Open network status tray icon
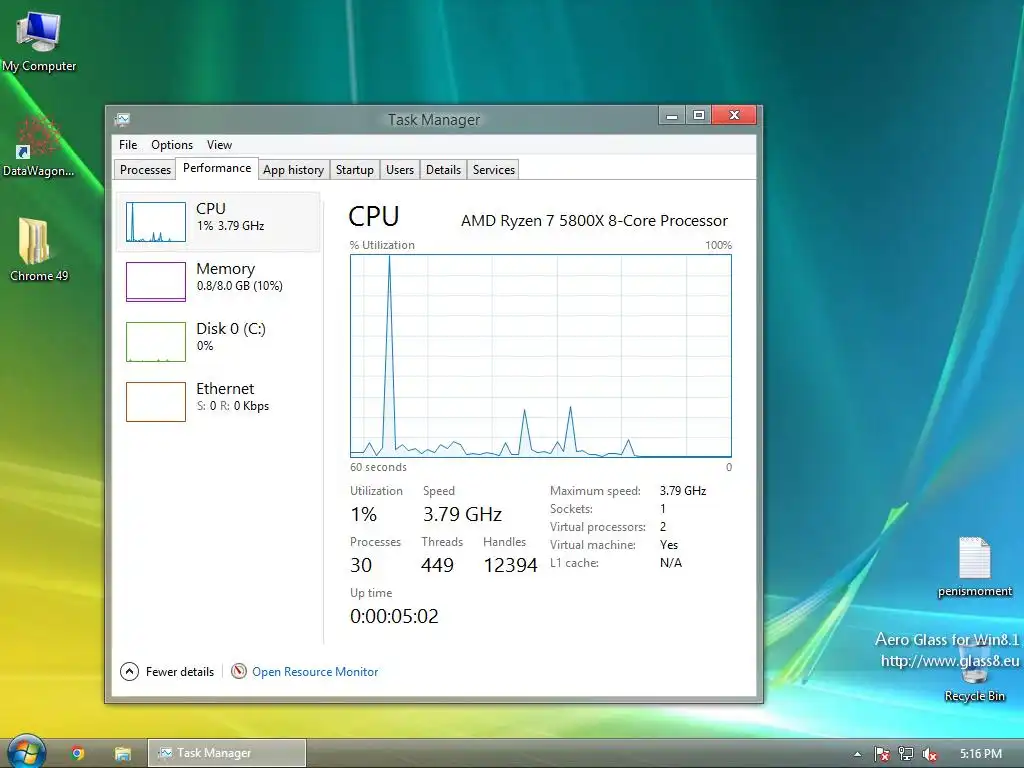Screen dimensions: 1024x768 click(x=905, y=754)
